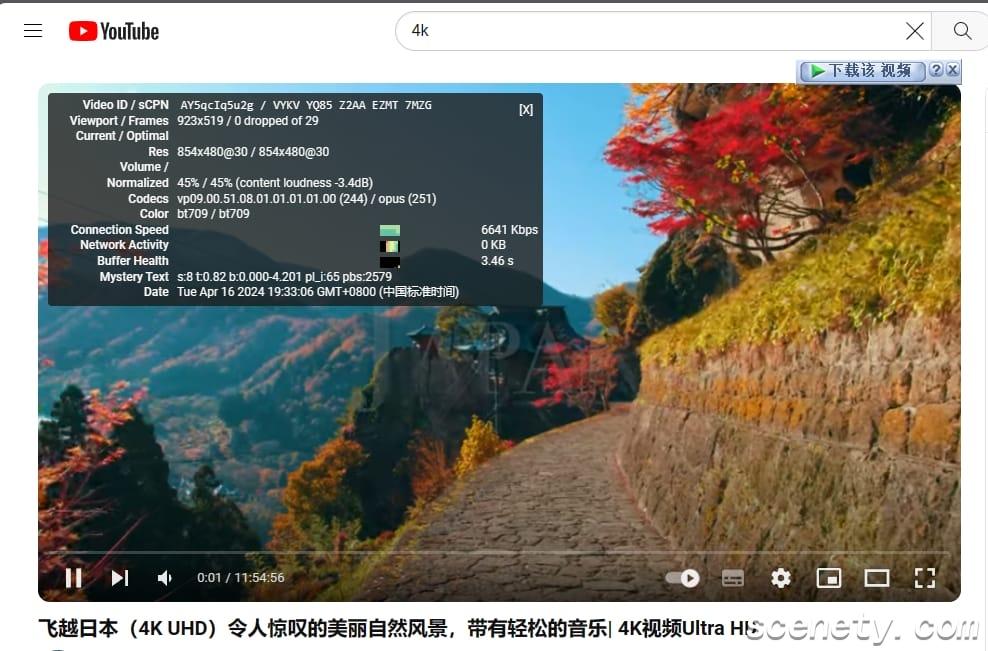
Task: Toggle the autoplay switch
Action: tap(682, 578)
